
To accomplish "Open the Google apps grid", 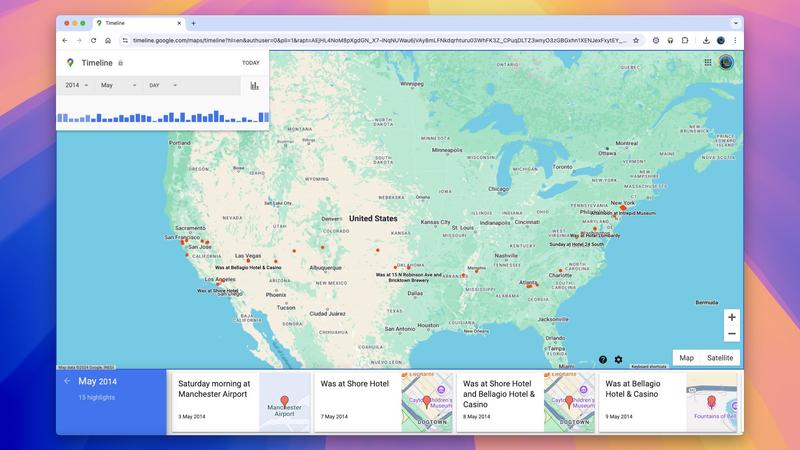I will coord(708,62).
